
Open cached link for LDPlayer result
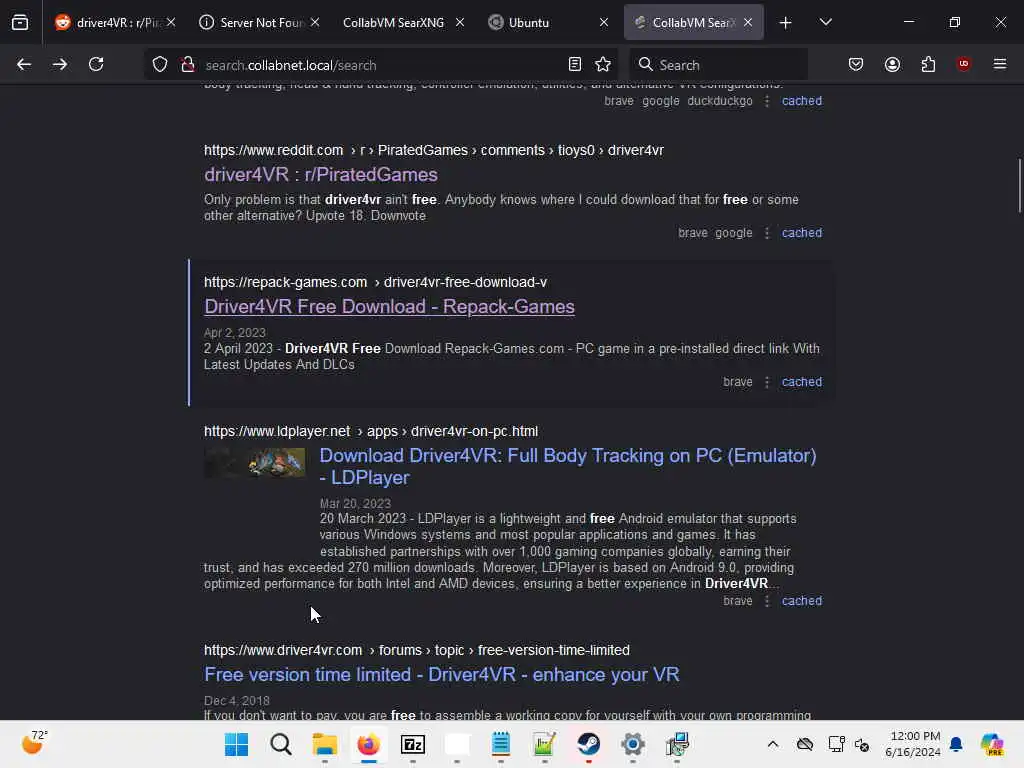(x=802, y=601)
